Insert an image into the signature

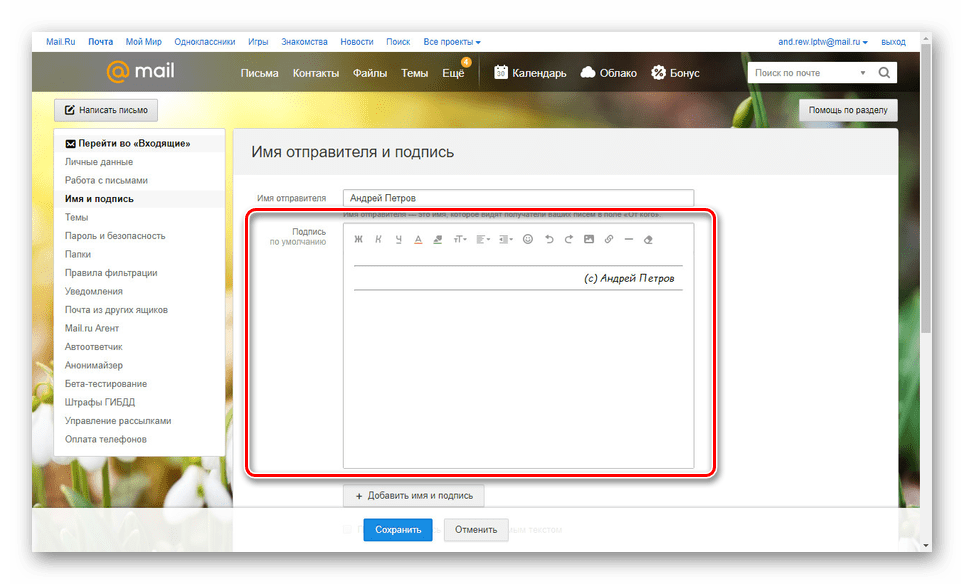pos(589,239)
